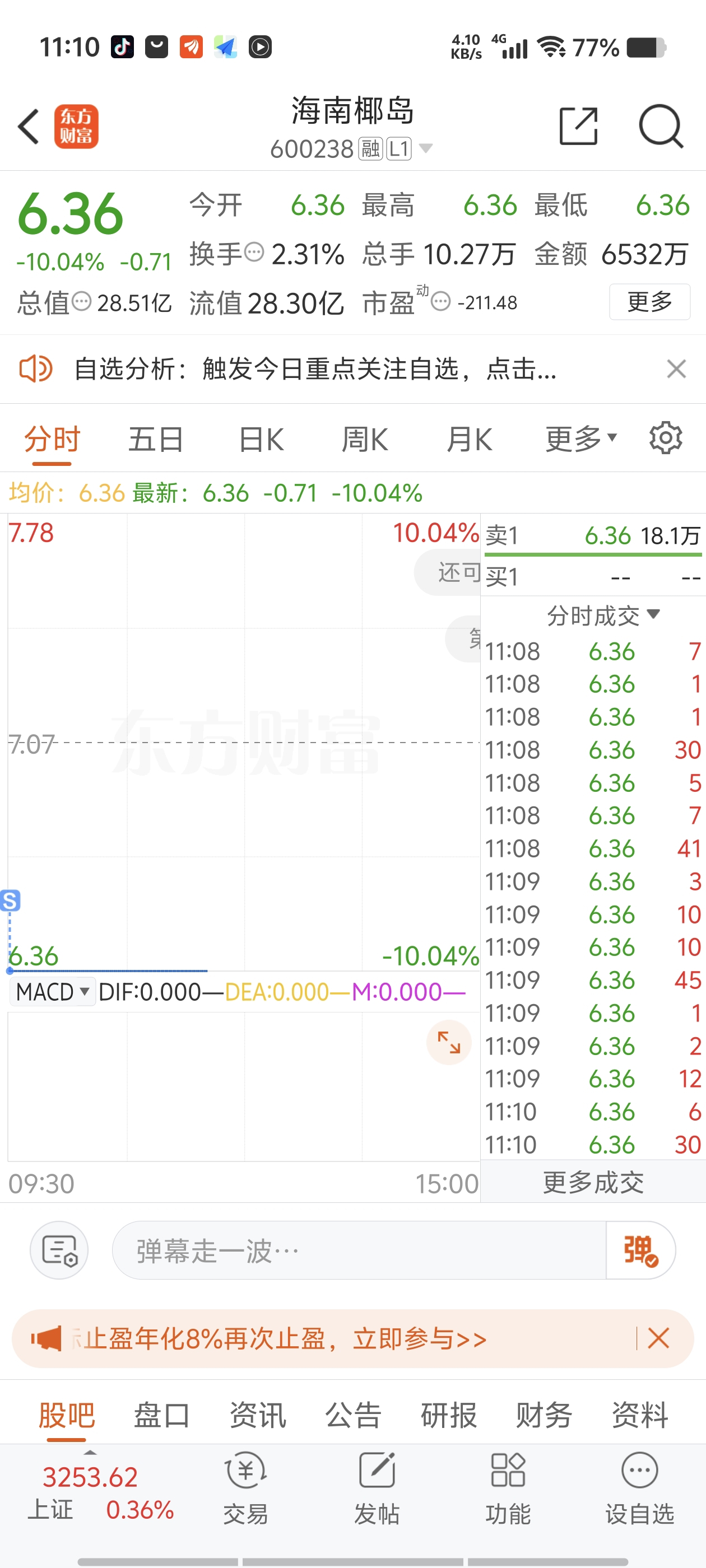Switch to the 周K chart tab

pyautogui.click(x=365, y=440)
